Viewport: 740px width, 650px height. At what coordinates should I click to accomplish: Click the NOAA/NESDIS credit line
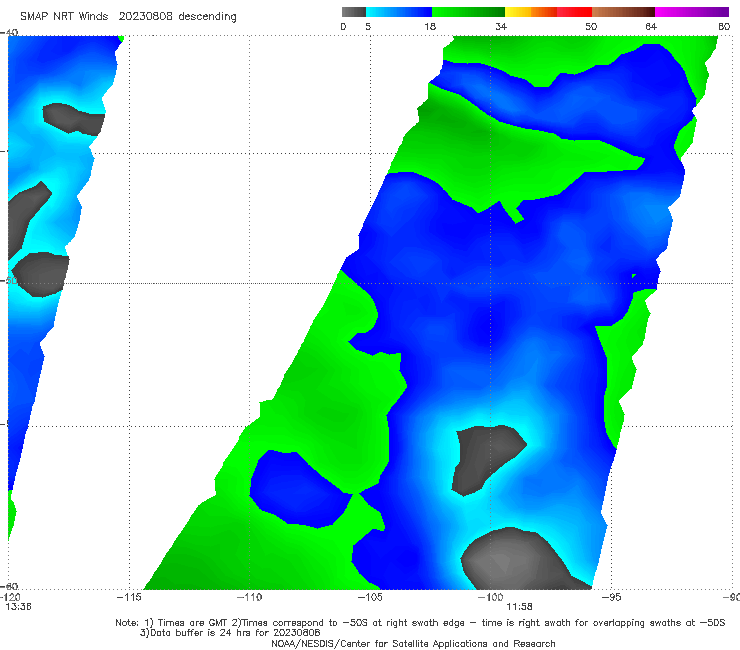[413, 643]
